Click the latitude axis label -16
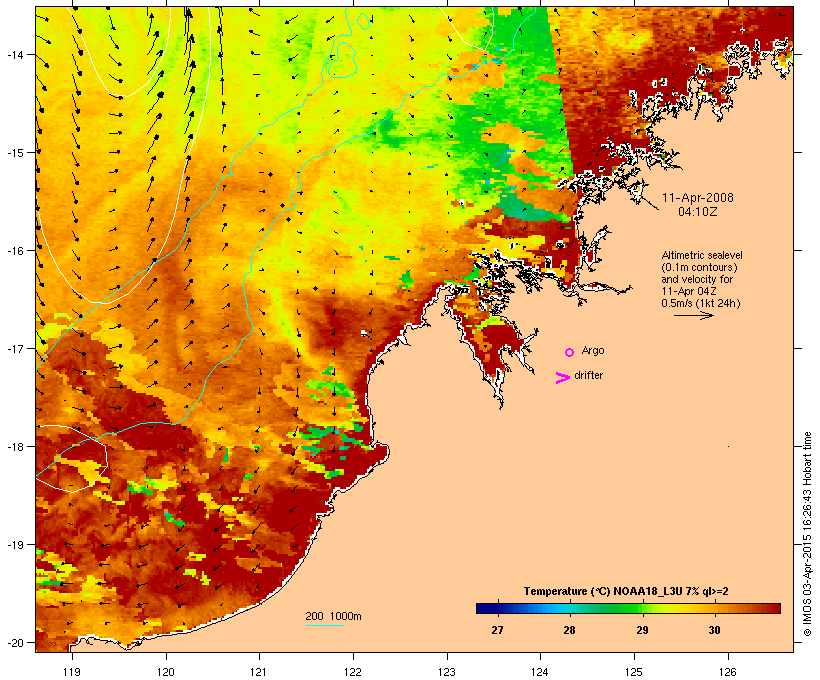Screen dimensions: 820x680 pyautogui.click(x=15, y=251)
